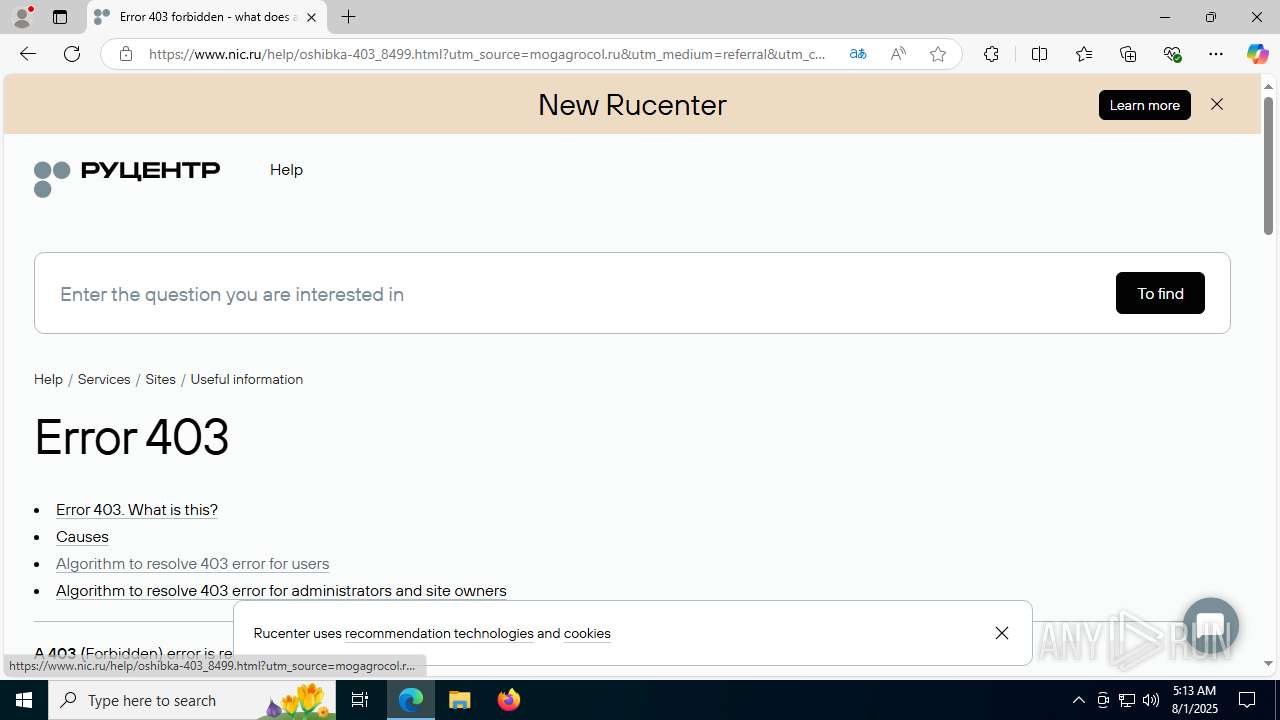Jump to Causes section

[x=82, y=536]
